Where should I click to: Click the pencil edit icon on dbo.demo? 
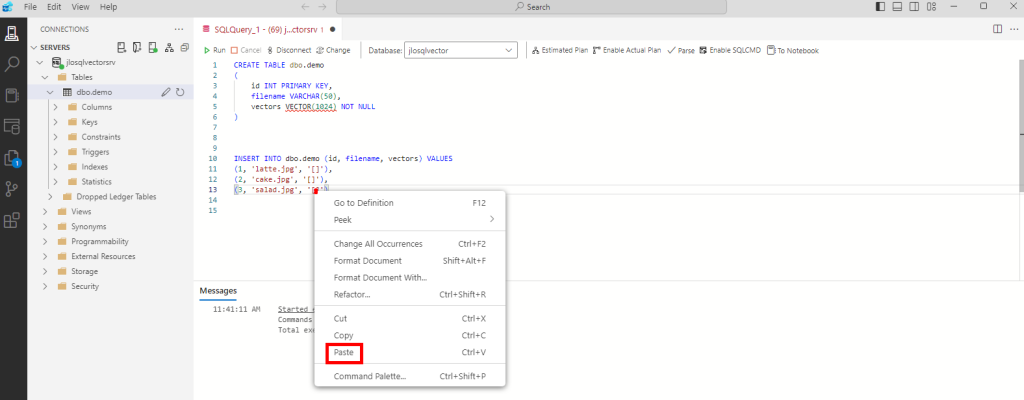click(166, 92)
